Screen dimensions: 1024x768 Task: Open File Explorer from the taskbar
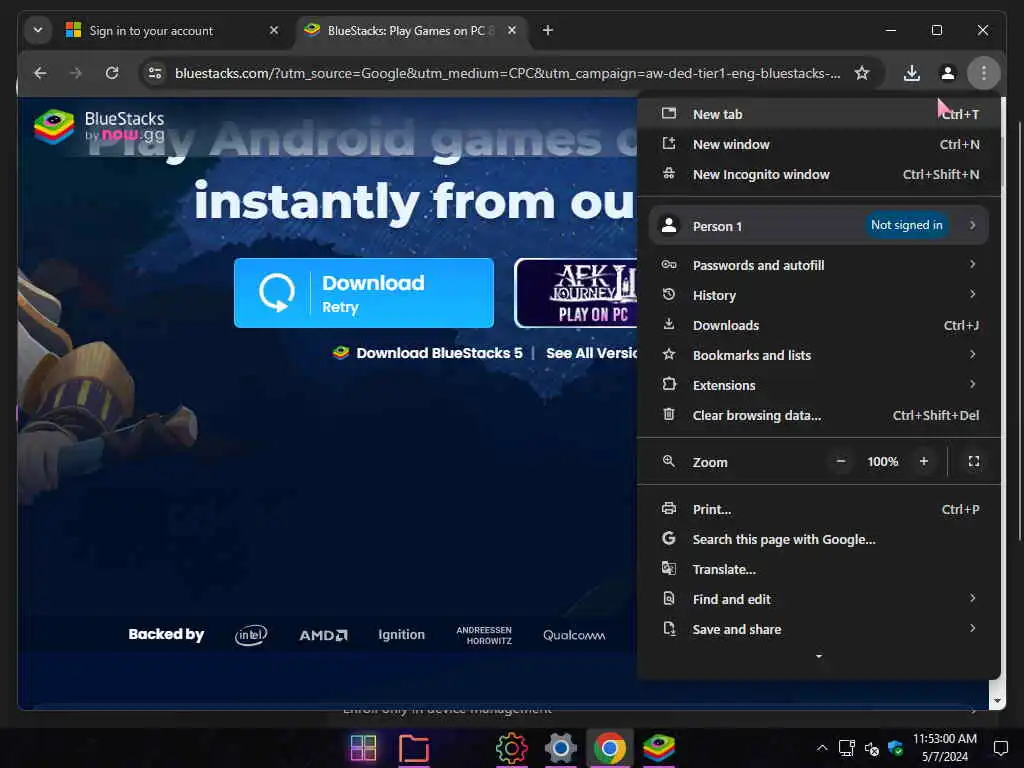point(413,748)
